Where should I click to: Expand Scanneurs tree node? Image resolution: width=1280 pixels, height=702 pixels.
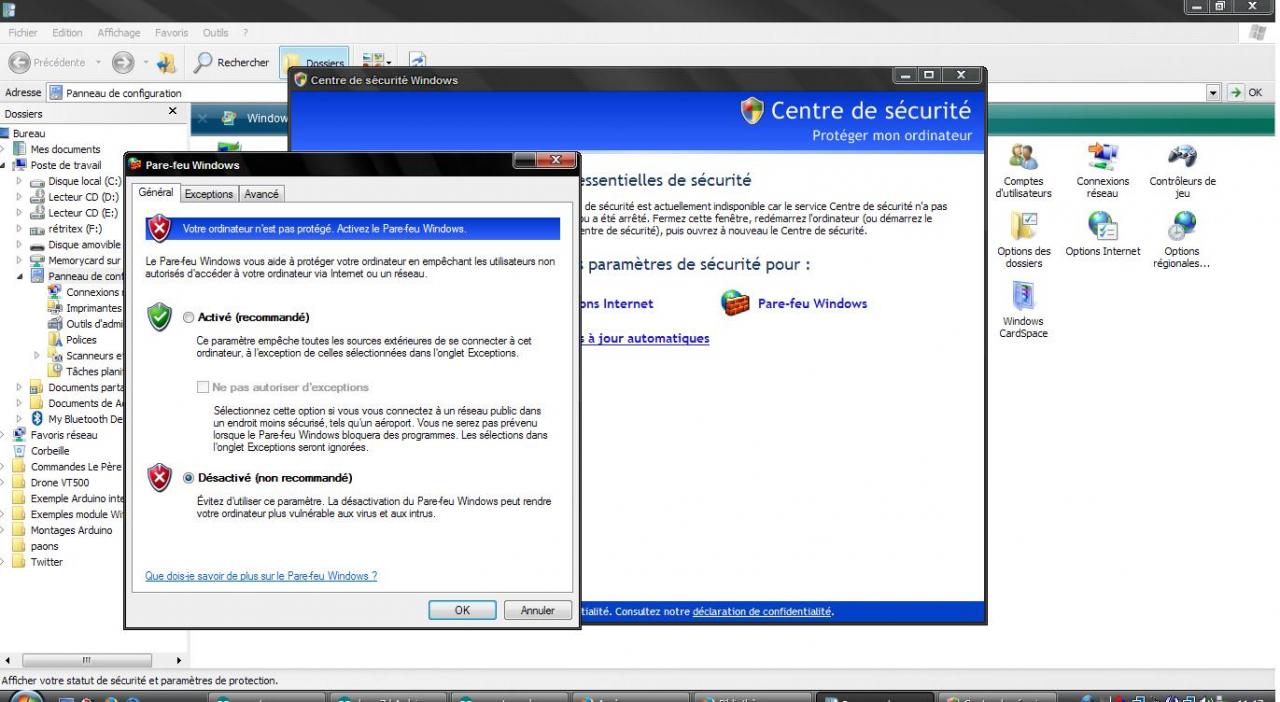tap(38, 355)
